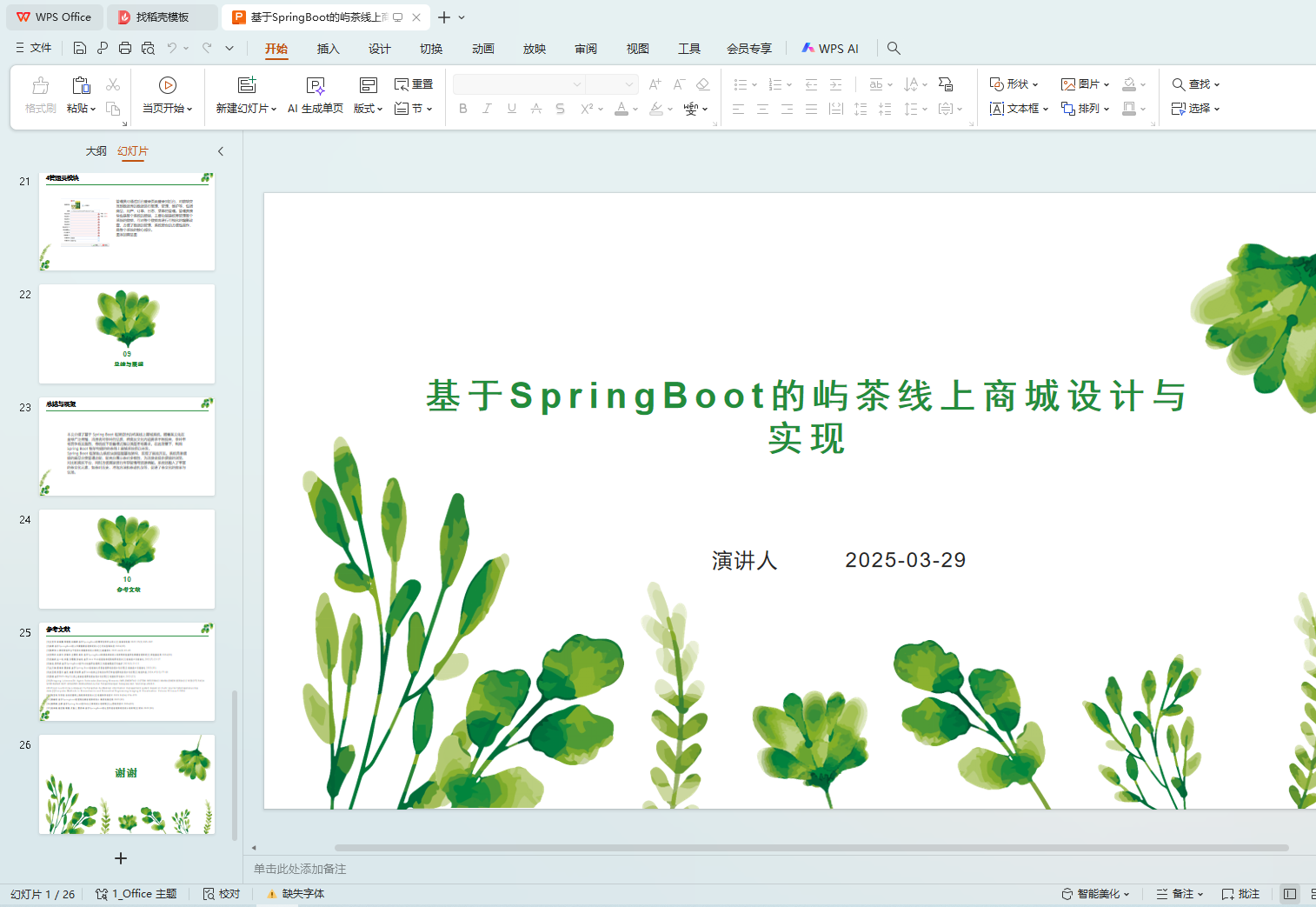Click the Redo arrow icon
Image resolution: width=1316 pixels, height=907 pixels.
click(207, 49)
